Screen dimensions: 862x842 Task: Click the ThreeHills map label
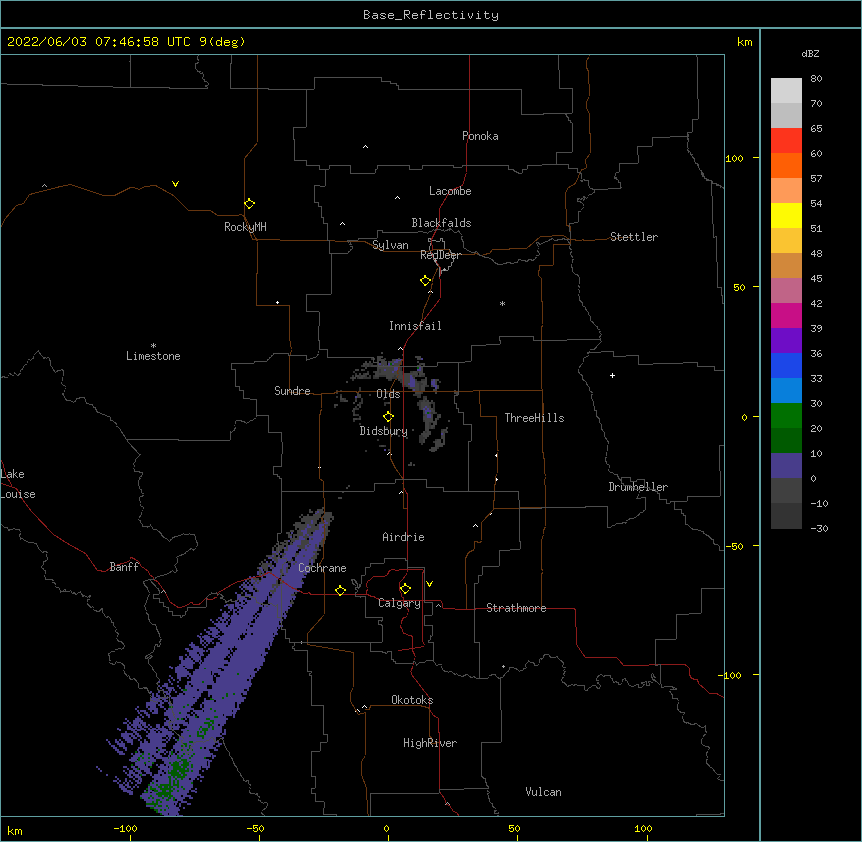(x=534, y=418)
